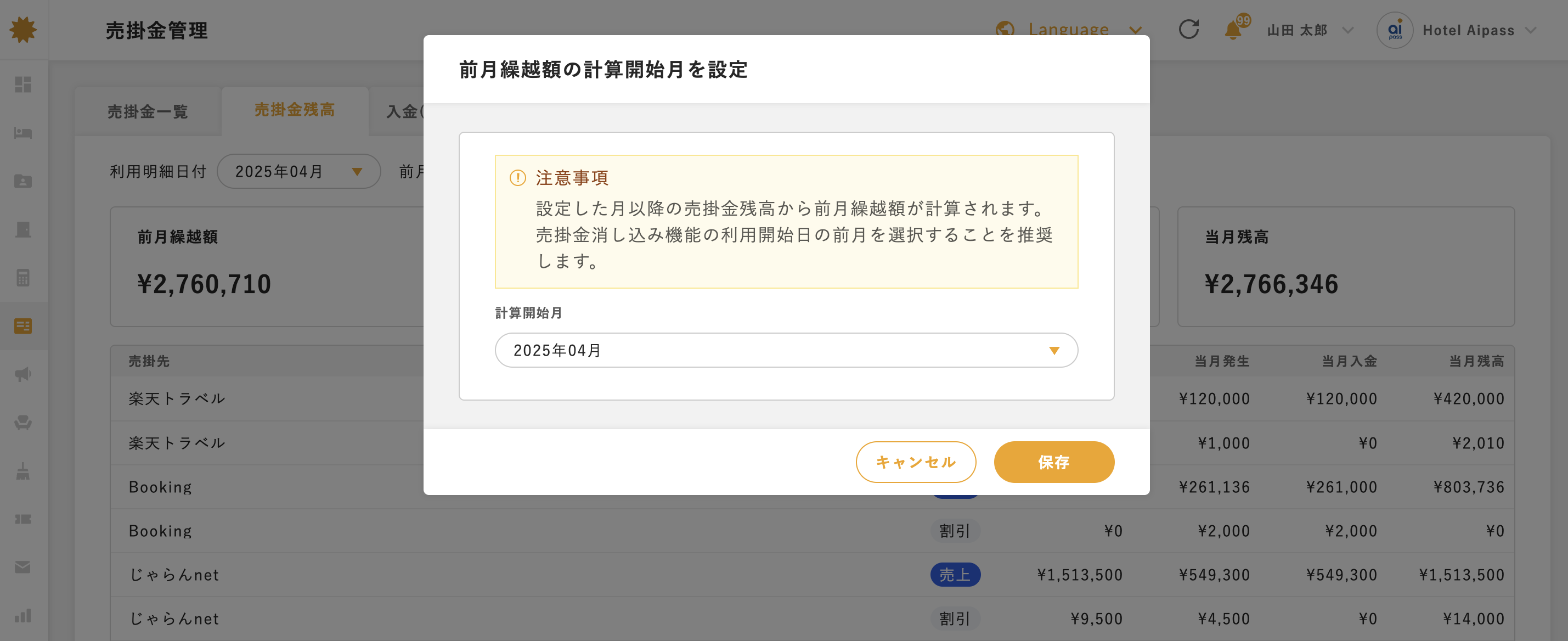The width and height of the screenshot is (1568, 641).
Task: Open the dashboard grid sidebar icon
Action: tap(23, 84)
